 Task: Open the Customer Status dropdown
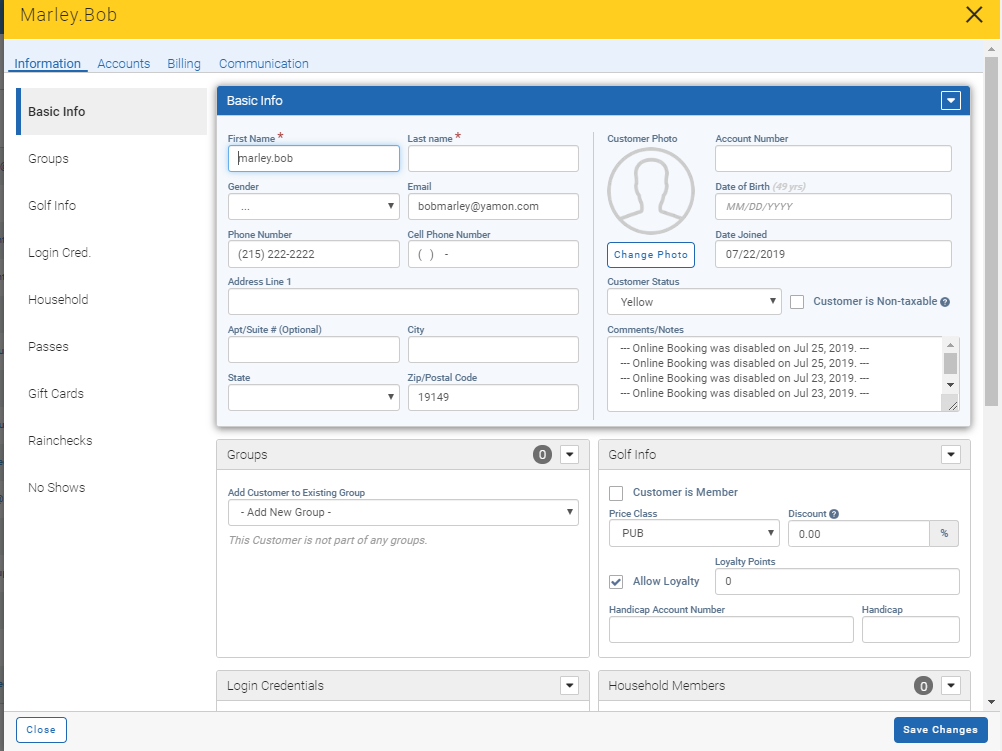(694, 302)
